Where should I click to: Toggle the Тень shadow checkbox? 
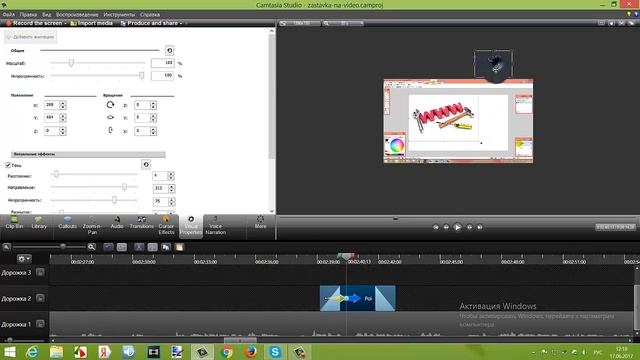coord(8,165)
